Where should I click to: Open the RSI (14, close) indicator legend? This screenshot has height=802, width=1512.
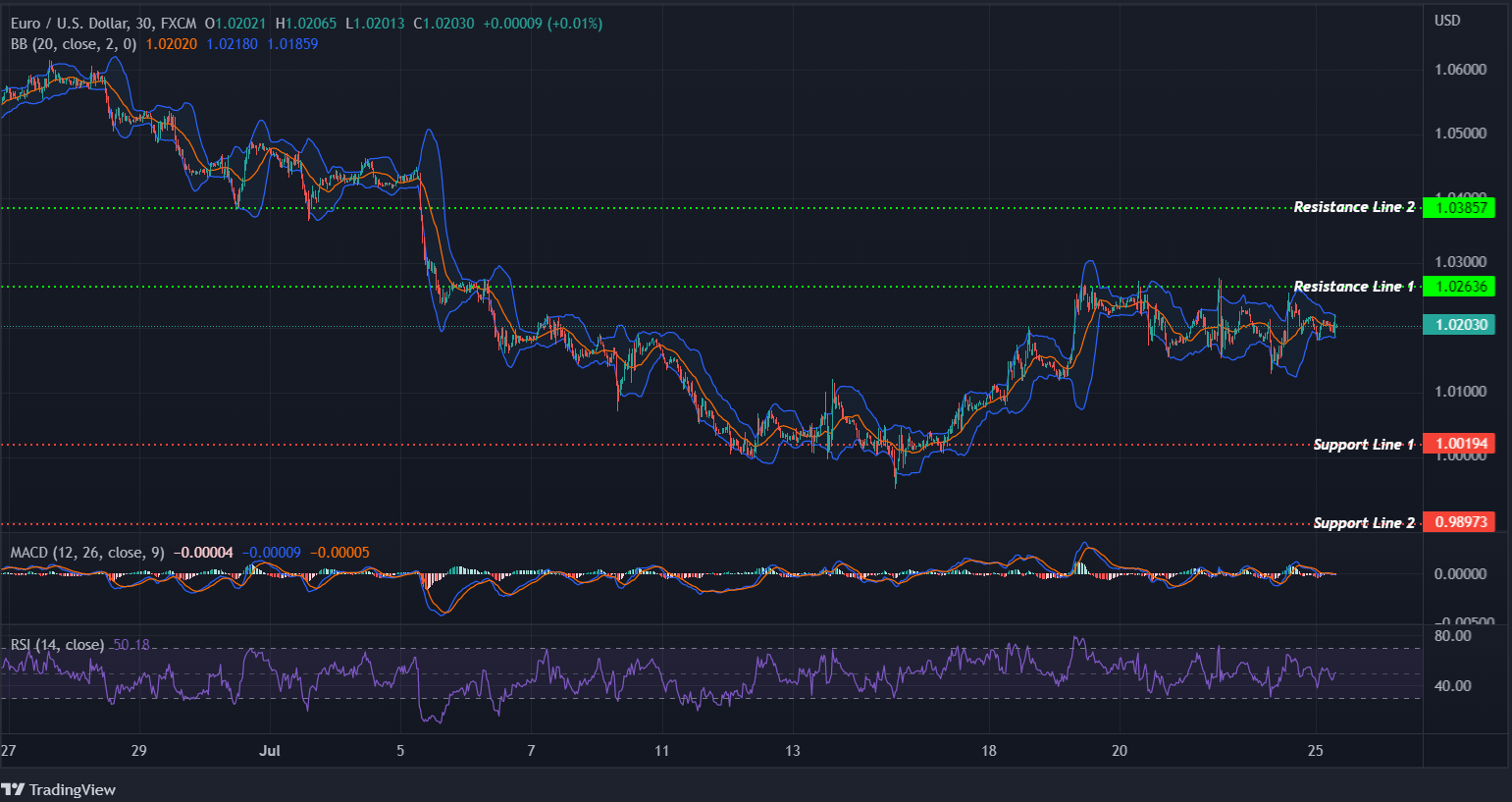57,645
